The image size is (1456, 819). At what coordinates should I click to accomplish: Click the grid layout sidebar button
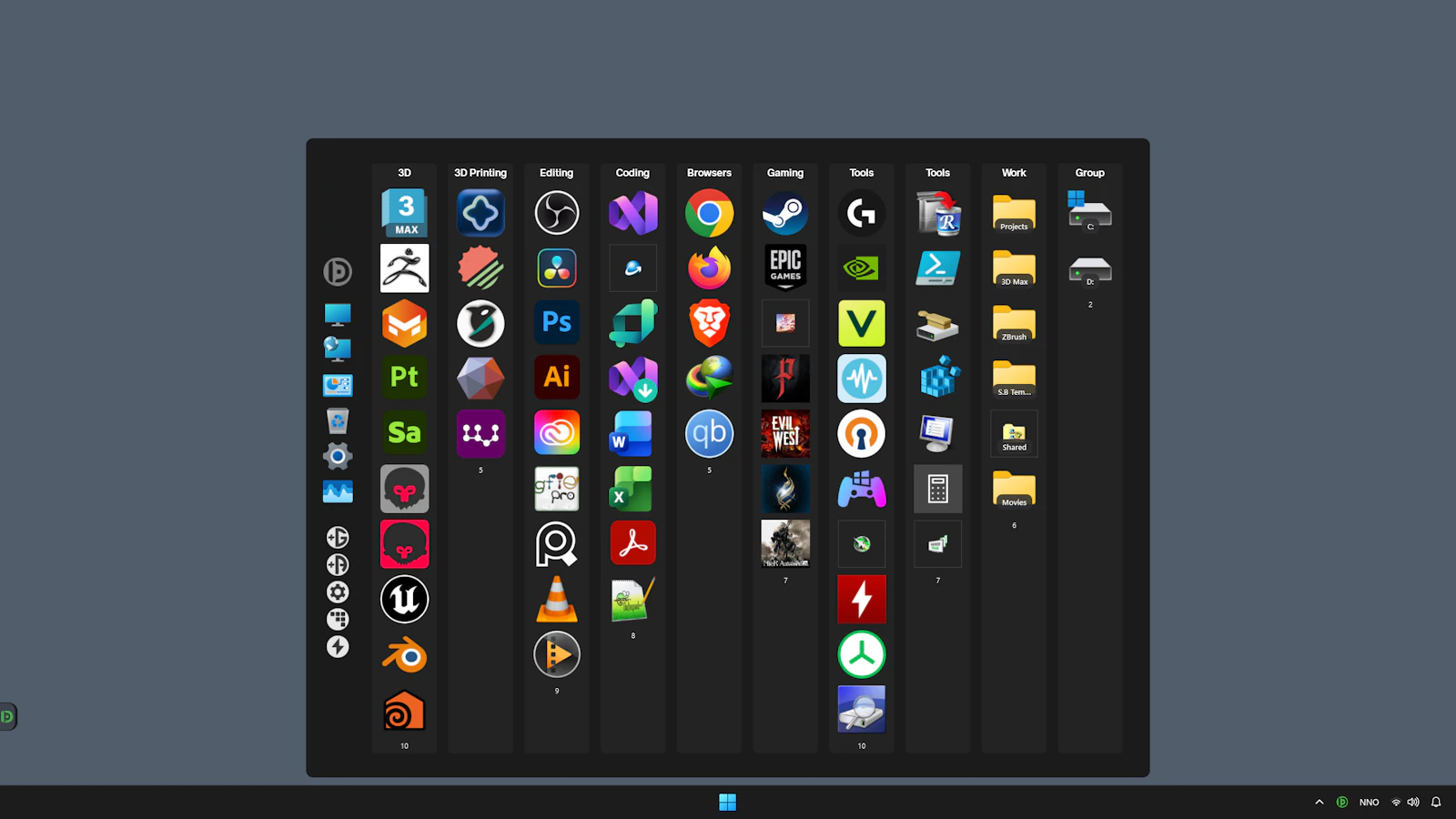[338, 620]
